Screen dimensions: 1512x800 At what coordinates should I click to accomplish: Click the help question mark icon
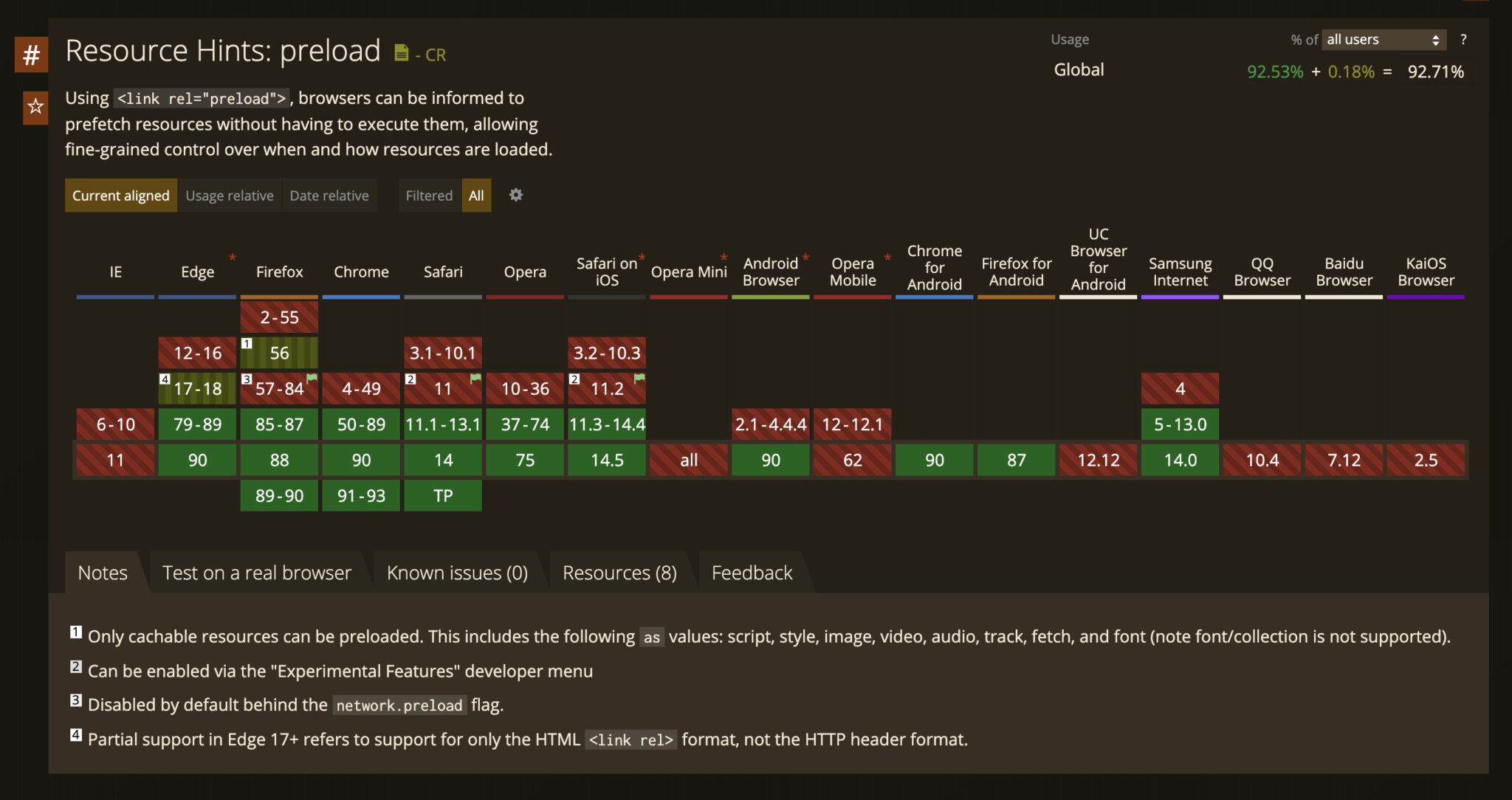coord(1465,40)
